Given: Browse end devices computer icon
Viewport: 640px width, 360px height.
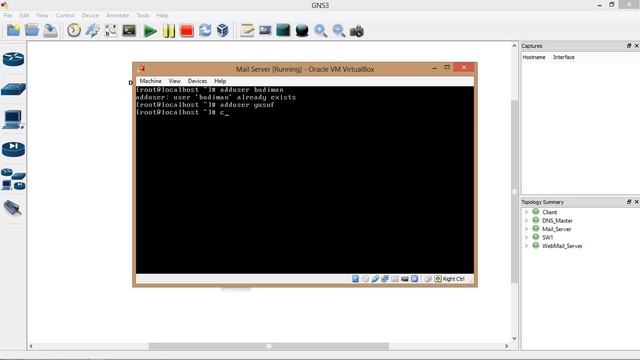Looking at the screenshot, I should click(x=13, y=120).
